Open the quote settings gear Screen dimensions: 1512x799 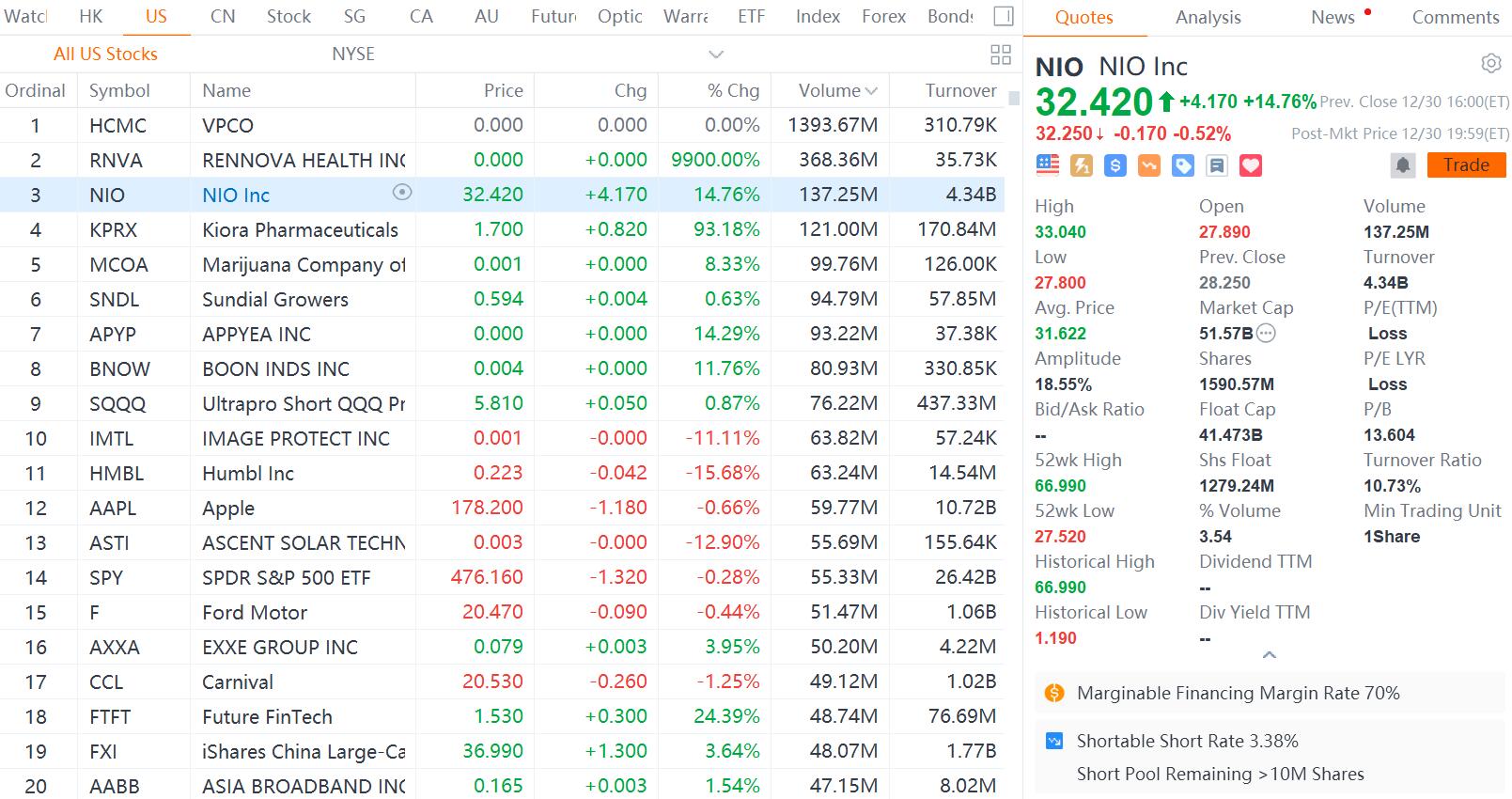pyautogui.click(x=1491, y=64)
